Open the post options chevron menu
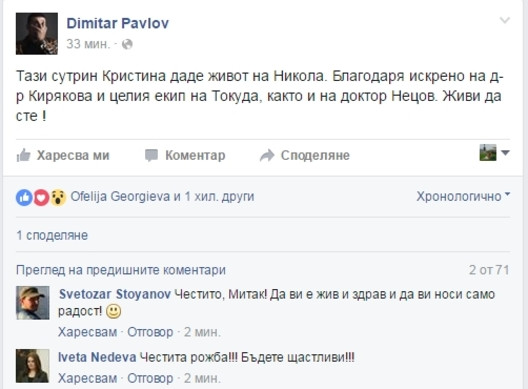The image size is (528, 389). [x=504, y=21]
